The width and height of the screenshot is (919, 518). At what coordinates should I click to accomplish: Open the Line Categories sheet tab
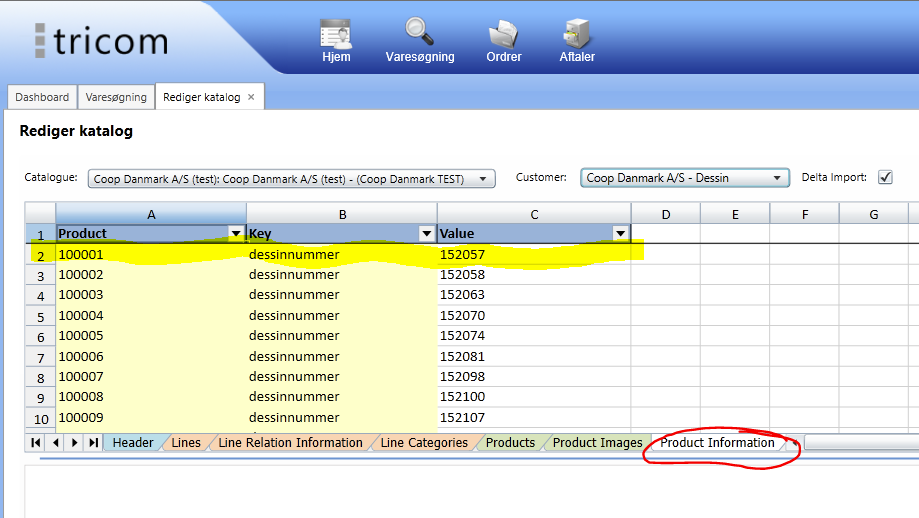424,442
